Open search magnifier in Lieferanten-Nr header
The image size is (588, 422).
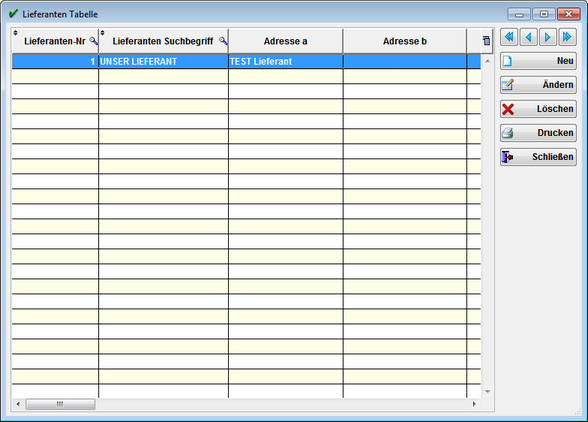[x=94, y=41]
